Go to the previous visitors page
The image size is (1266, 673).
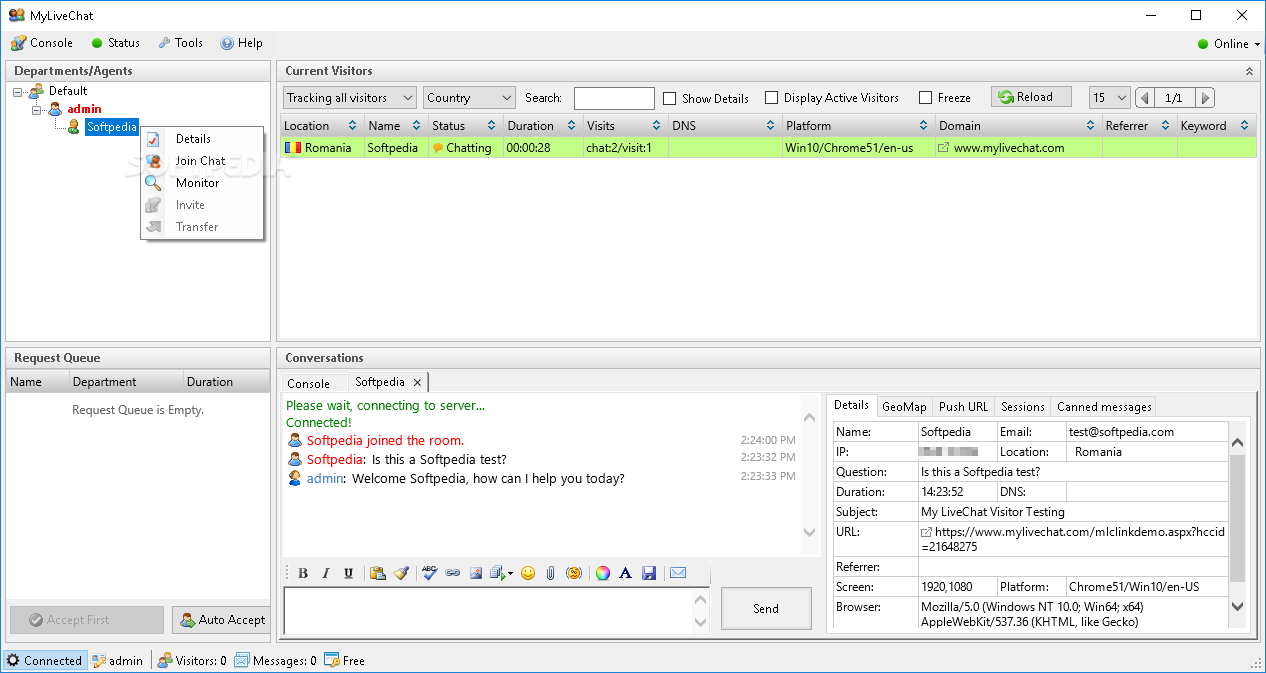coord(1144,98)
